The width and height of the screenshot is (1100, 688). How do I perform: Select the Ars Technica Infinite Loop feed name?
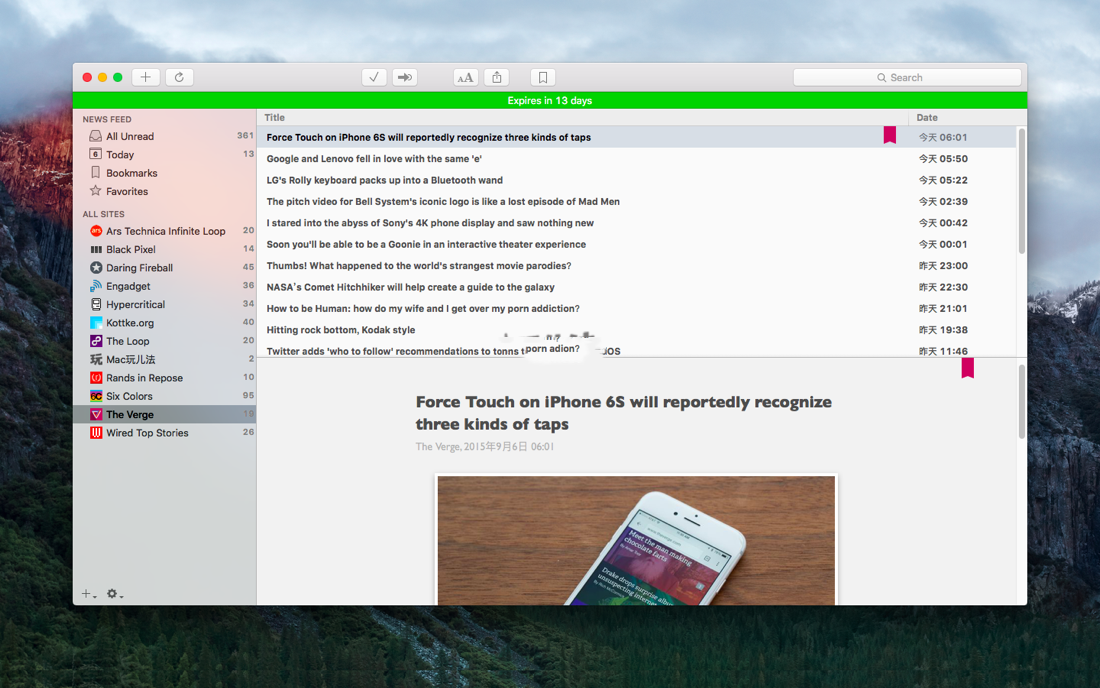(x=166, y=231)
